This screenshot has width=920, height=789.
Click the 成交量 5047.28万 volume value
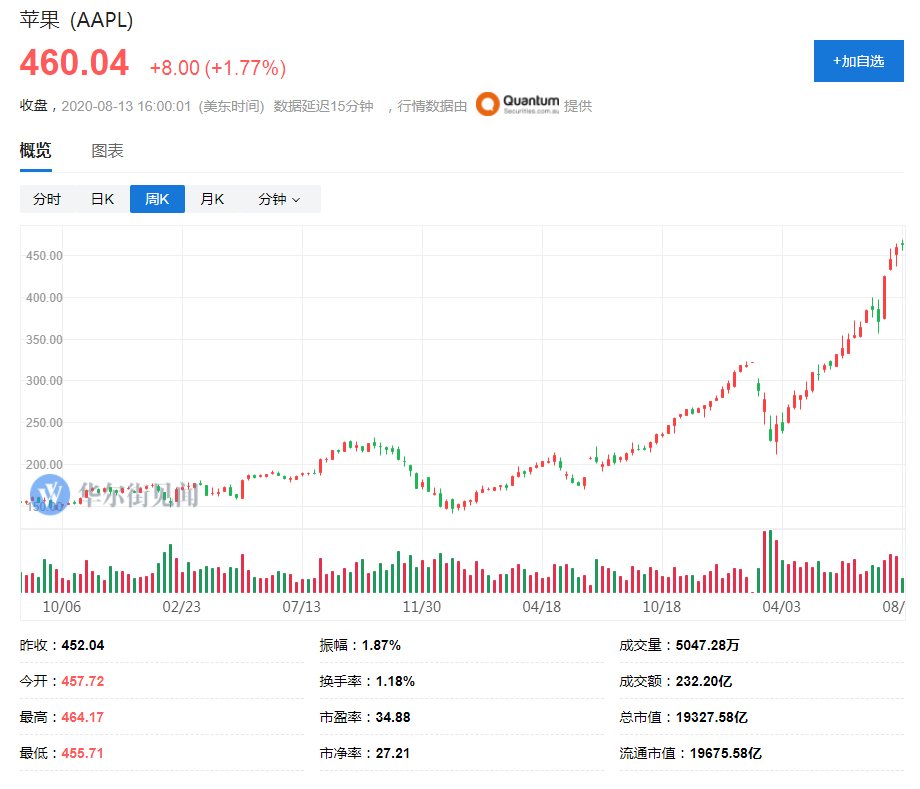coord(708,645)
